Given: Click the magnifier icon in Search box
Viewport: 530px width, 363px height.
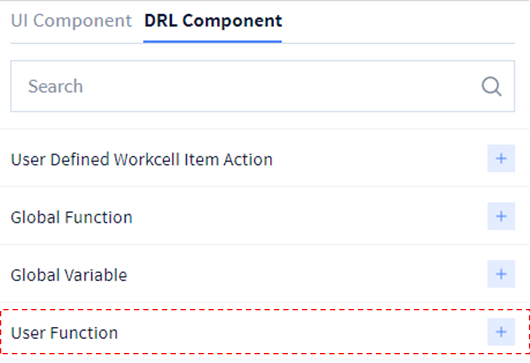Looking at the screenshot, I should point(491,87).
